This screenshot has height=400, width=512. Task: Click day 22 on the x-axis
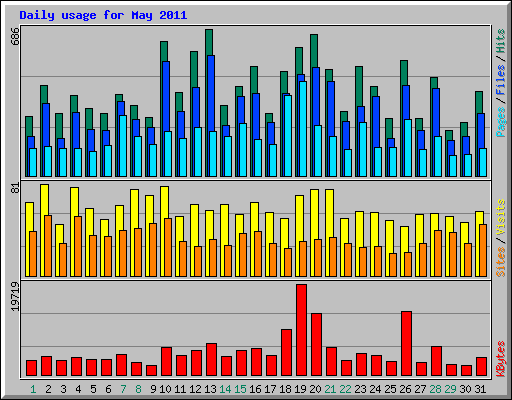tap(345, 389)
